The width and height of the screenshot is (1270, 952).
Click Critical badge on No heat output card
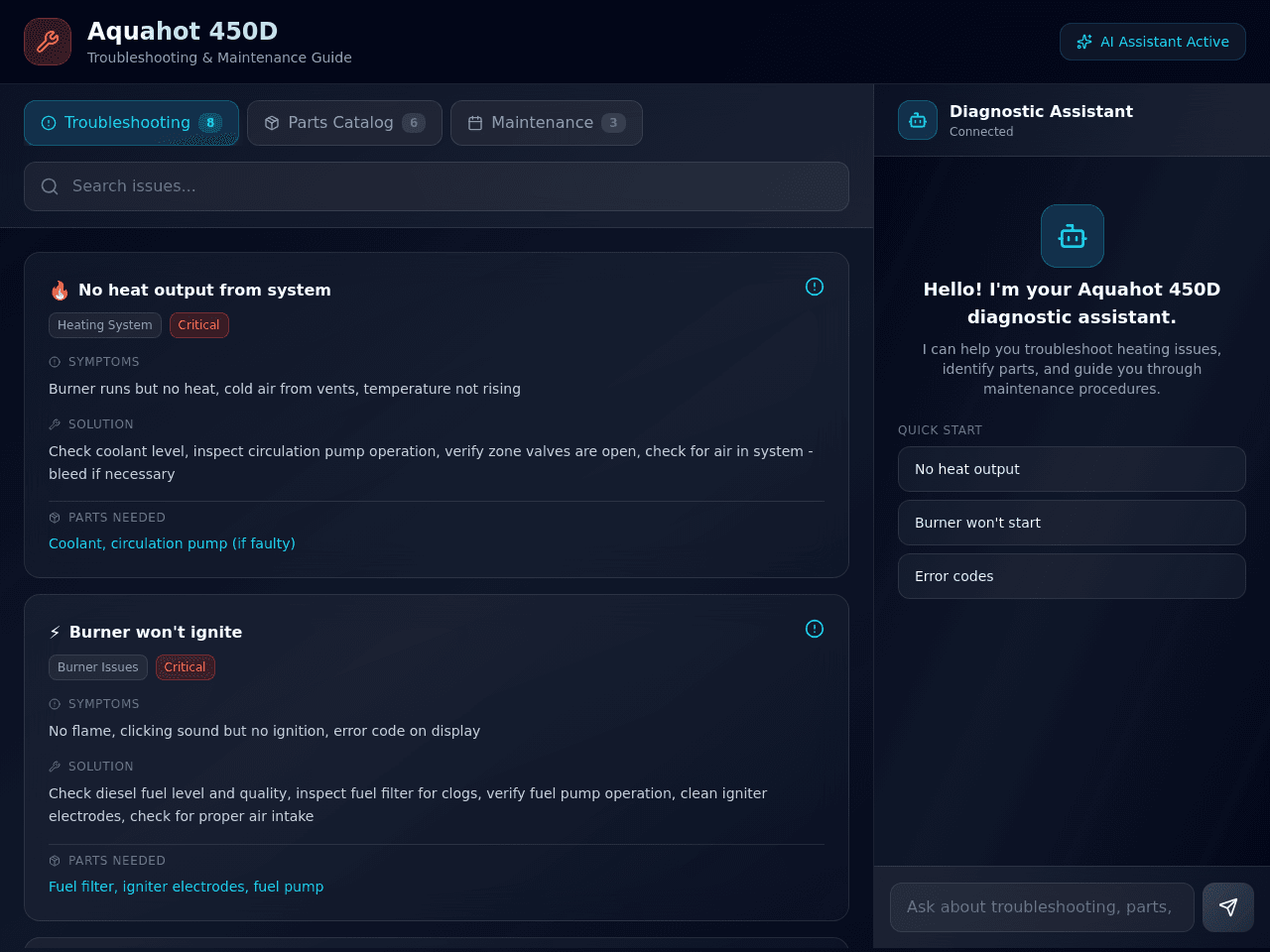pos(199,325)
